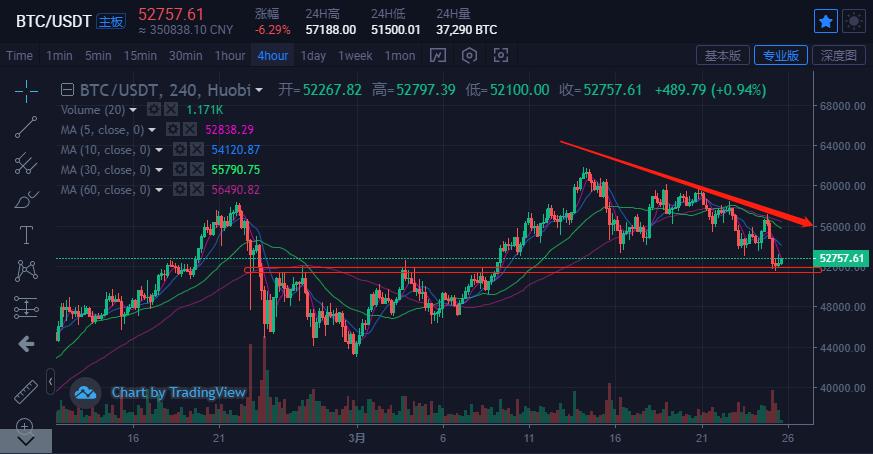Open the ruler measure tool
Screen dimensions: 873x454
[x=26, y=389]
